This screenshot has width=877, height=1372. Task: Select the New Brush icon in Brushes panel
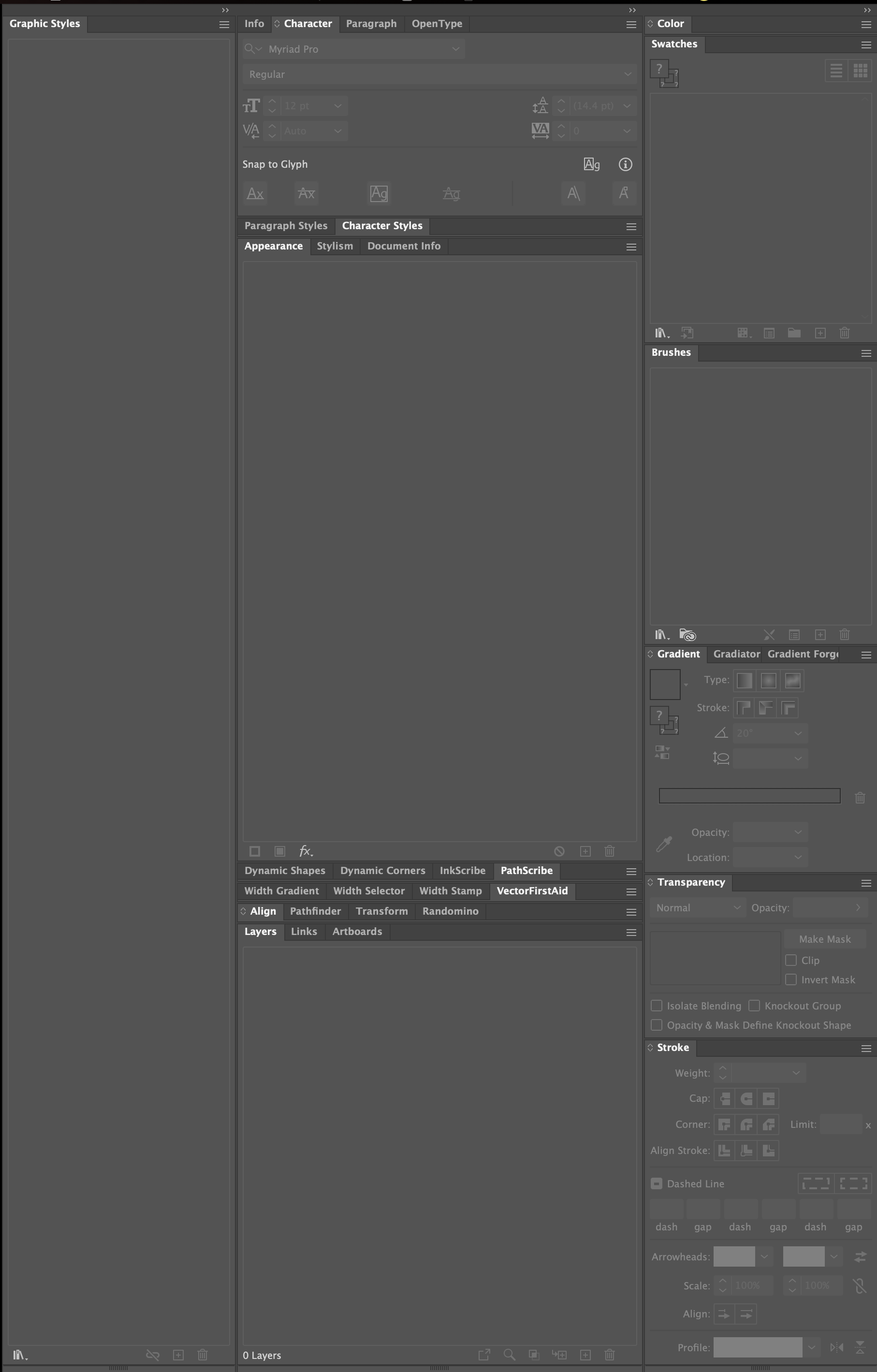click(820, 634)
